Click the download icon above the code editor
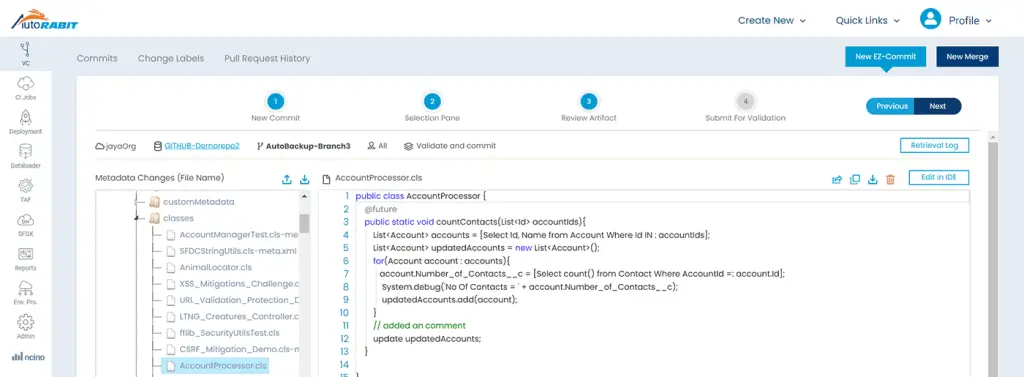This screenshot has height=377, width=1024. click(872, 180)
